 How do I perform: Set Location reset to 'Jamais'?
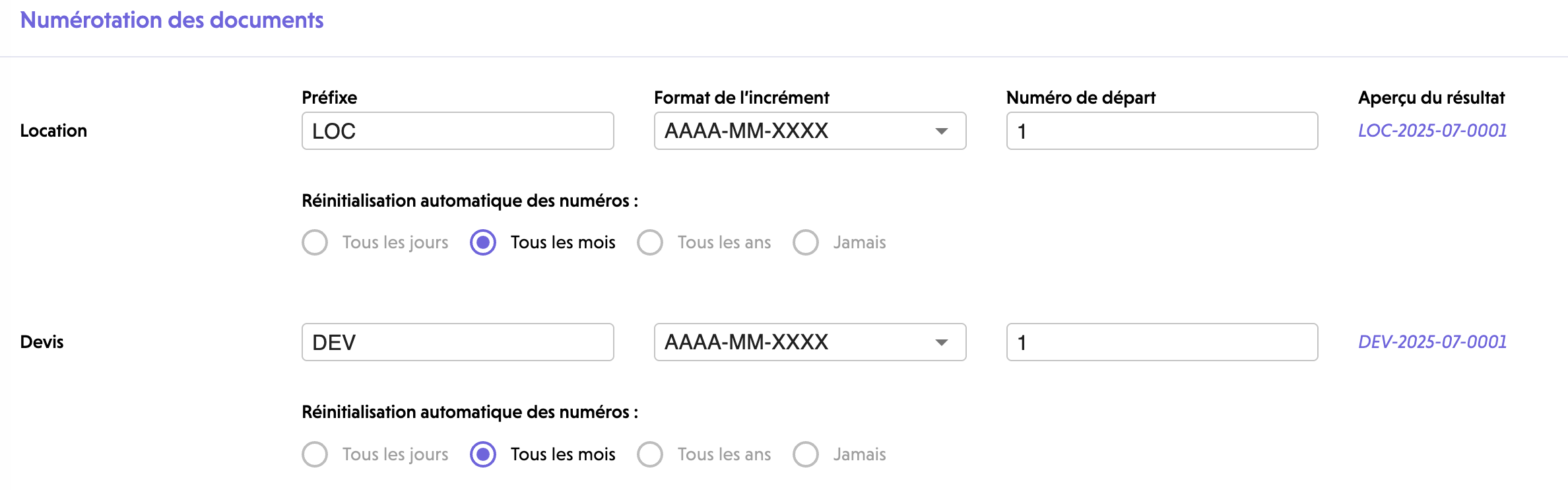(806, 242)
